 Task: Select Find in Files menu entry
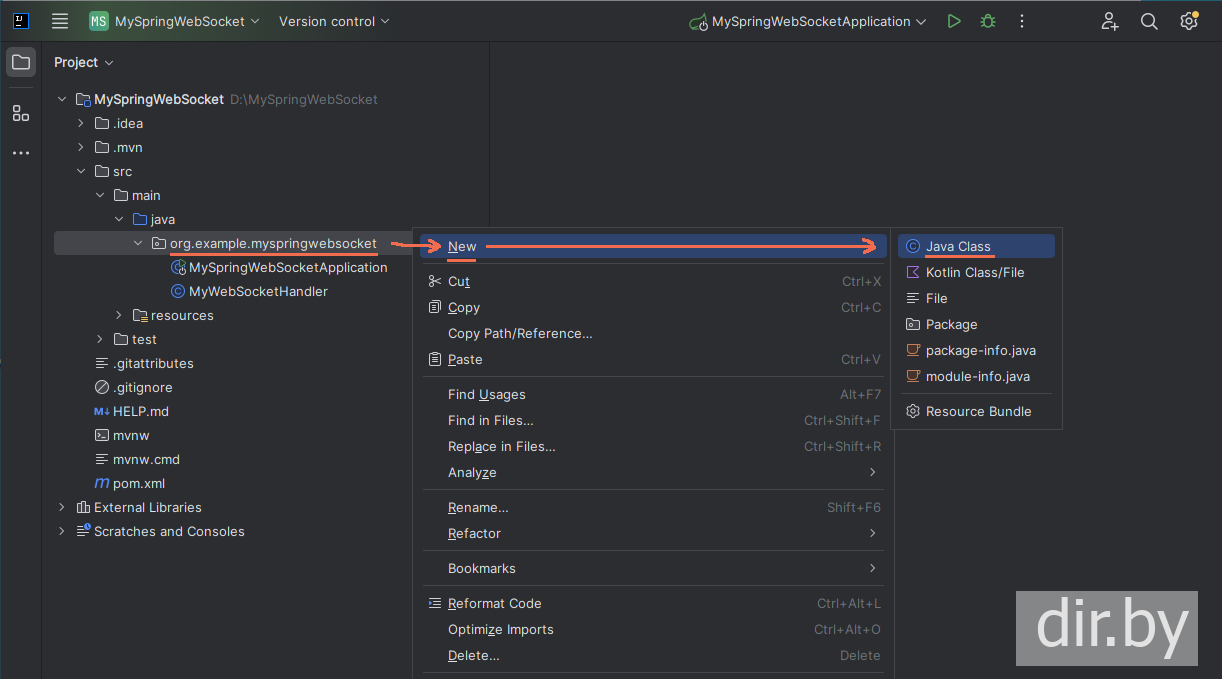pyautogui.click(x=653, y=420)
